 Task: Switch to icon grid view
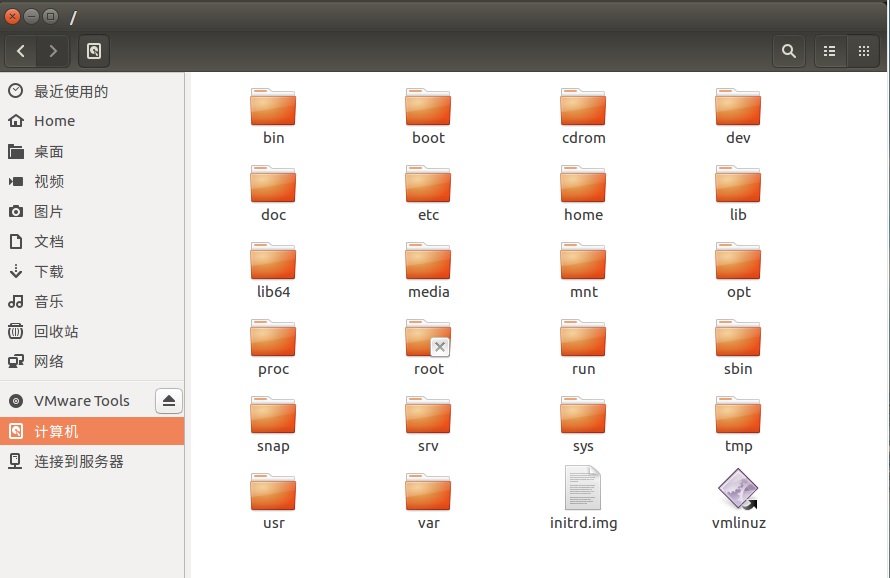(x=864, y=51)
